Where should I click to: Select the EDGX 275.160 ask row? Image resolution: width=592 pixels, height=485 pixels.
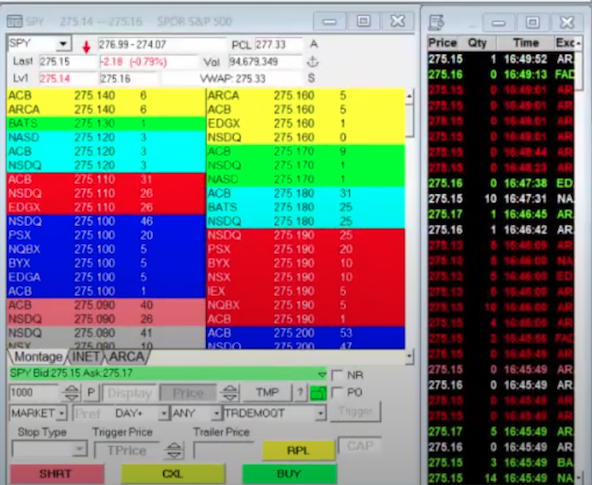pyautogui.click(x=305, y=123)
